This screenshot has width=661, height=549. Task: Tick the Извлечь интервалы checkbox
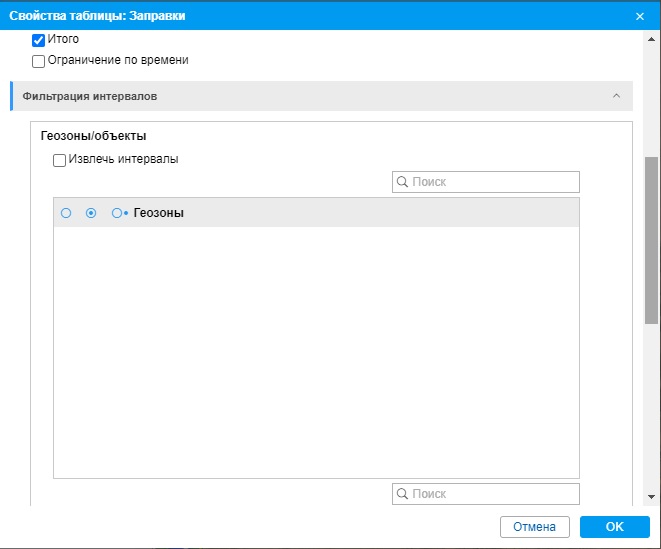[60, 160]
